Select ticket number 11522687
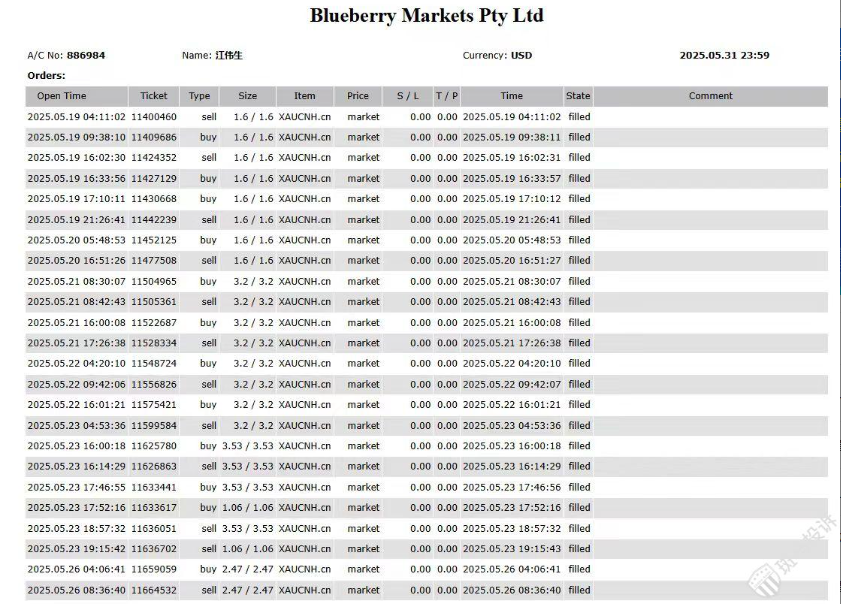 [154, 323]
